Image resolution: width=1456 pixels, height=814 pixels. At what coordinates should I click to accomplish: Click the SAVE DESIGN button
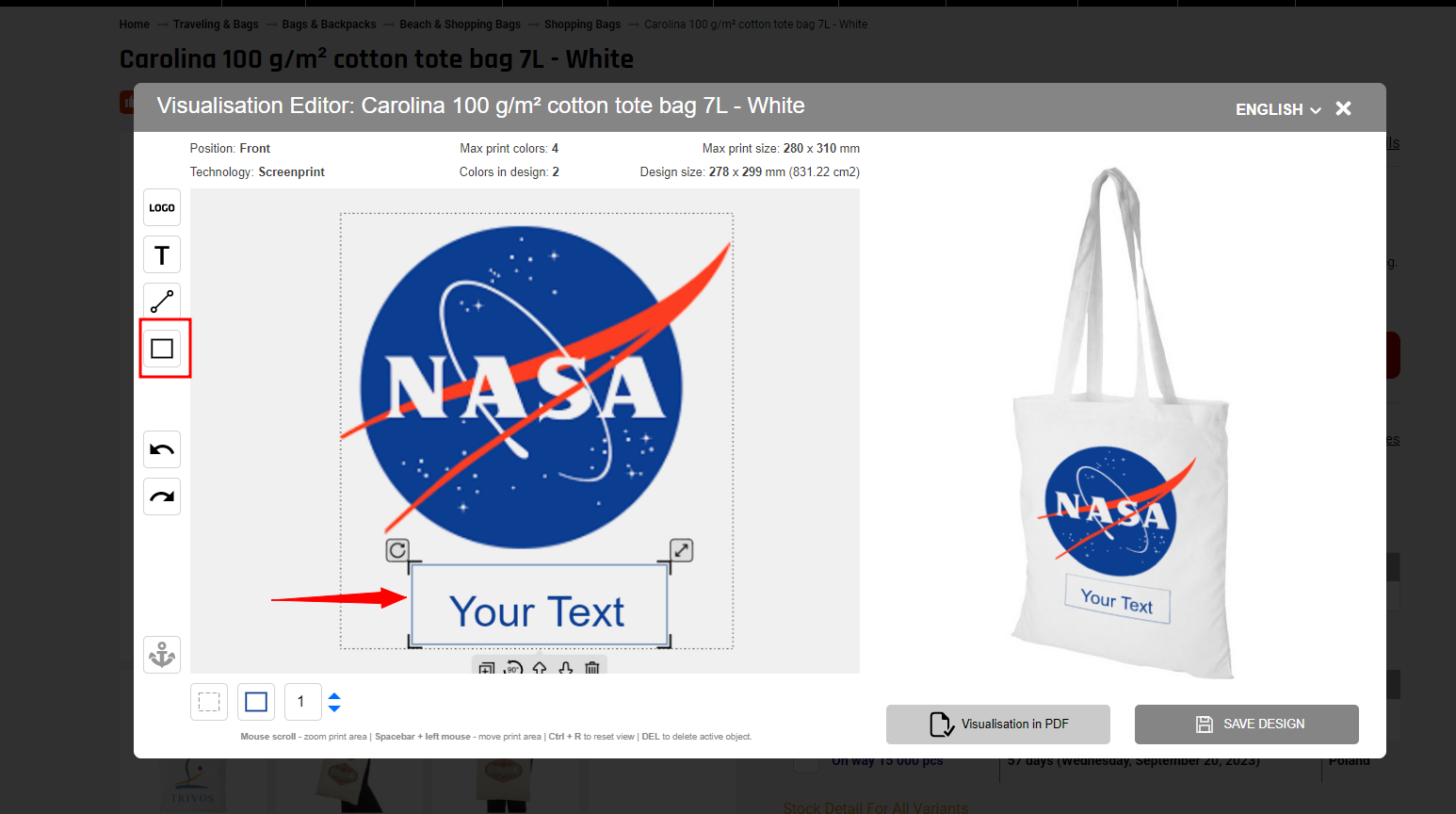click(1247, 724)
